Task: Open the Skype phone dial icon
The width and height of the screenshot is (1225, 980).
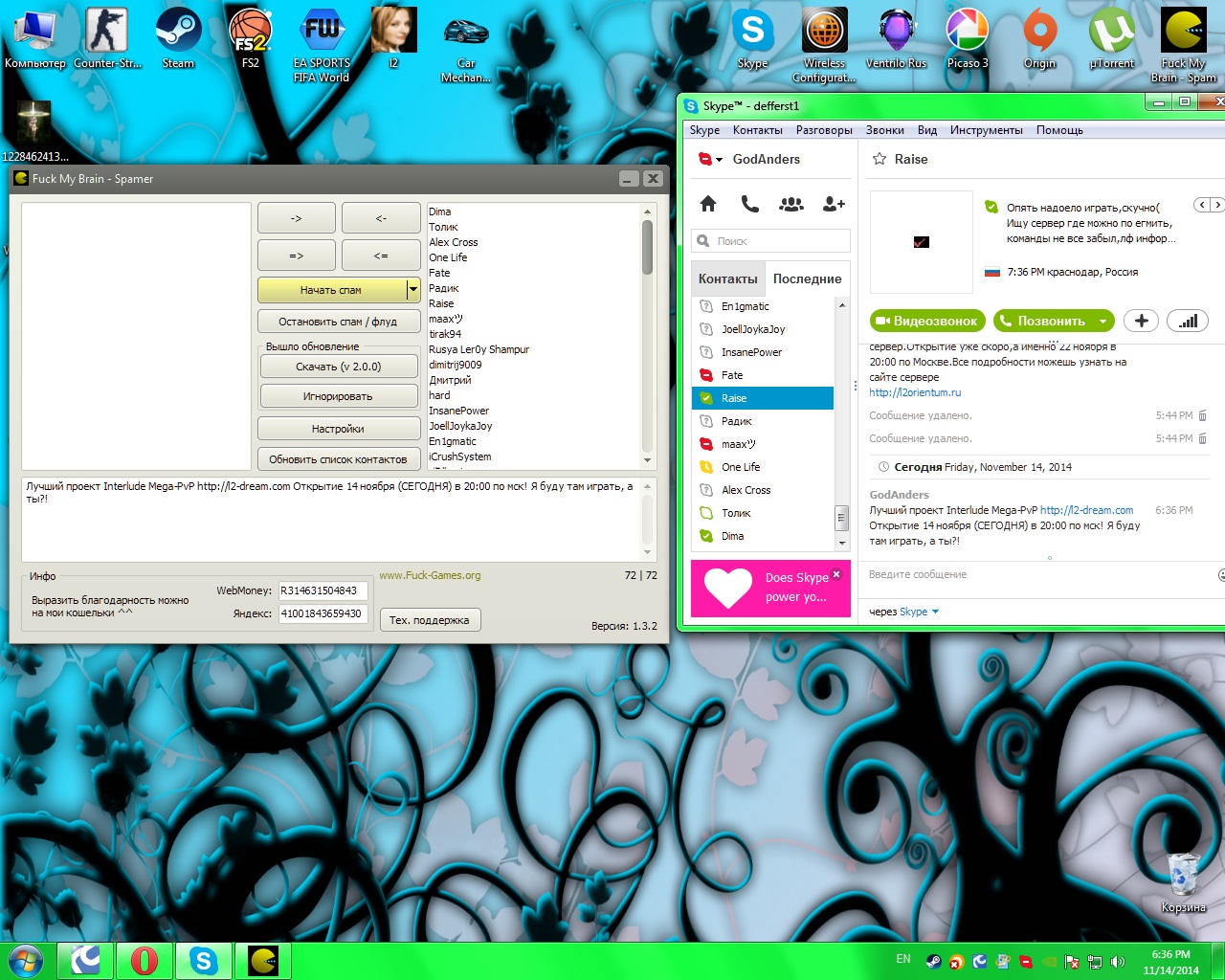Action: click(x=749, y=203)
